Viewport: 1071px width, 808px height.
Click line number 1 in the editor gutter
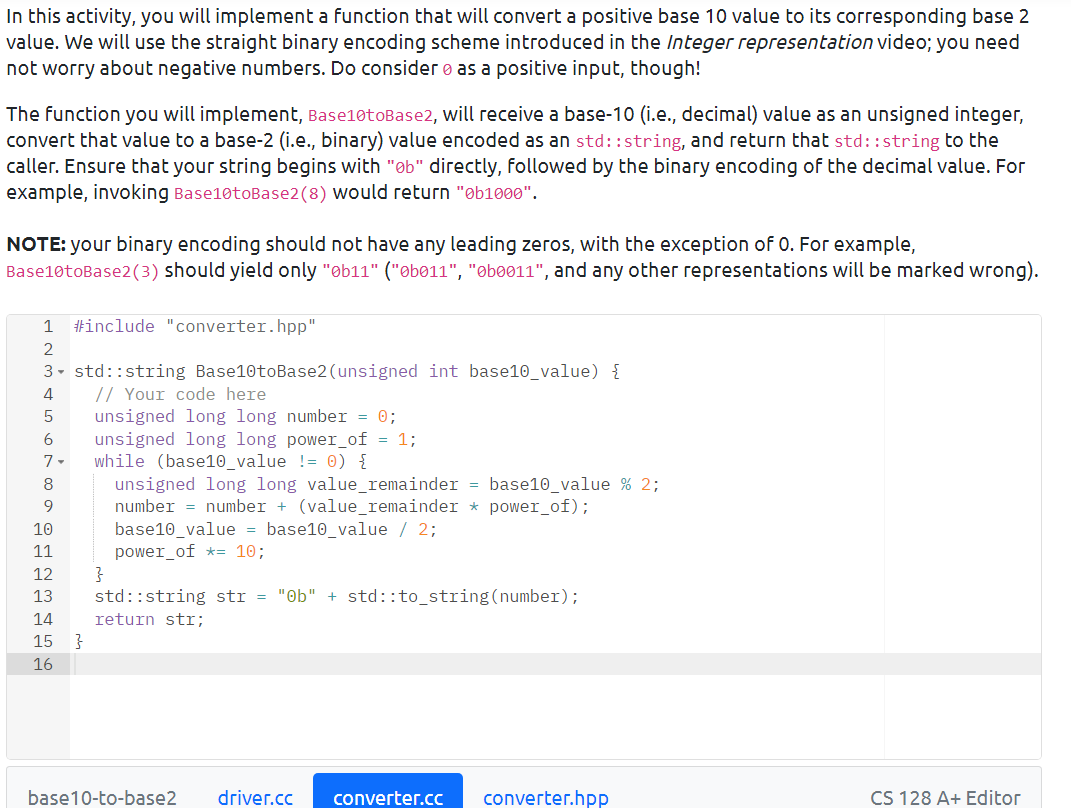coord(47,325)
